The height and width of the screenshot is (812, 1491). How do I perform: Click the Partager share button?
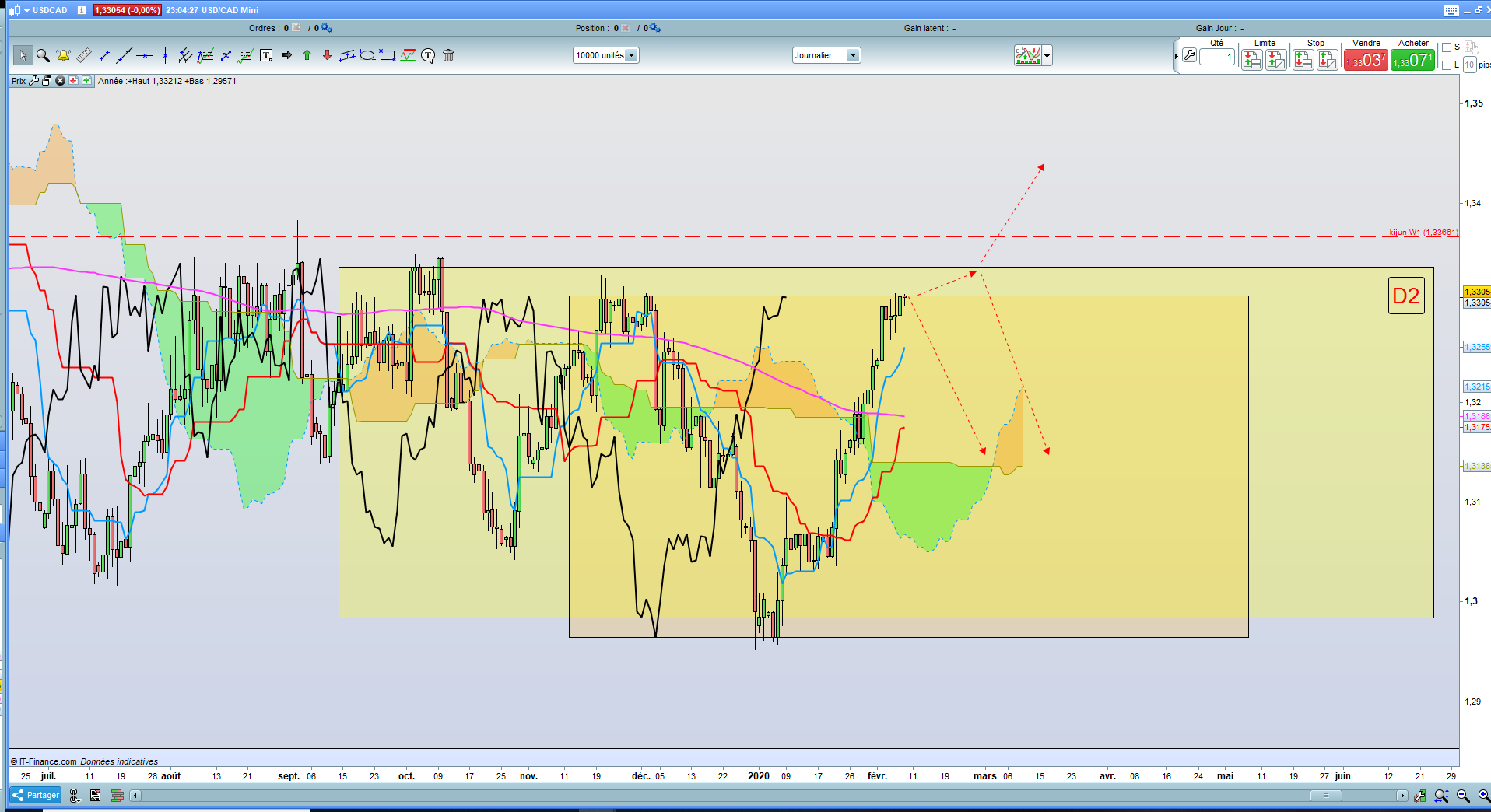click(x=36, y=795)
